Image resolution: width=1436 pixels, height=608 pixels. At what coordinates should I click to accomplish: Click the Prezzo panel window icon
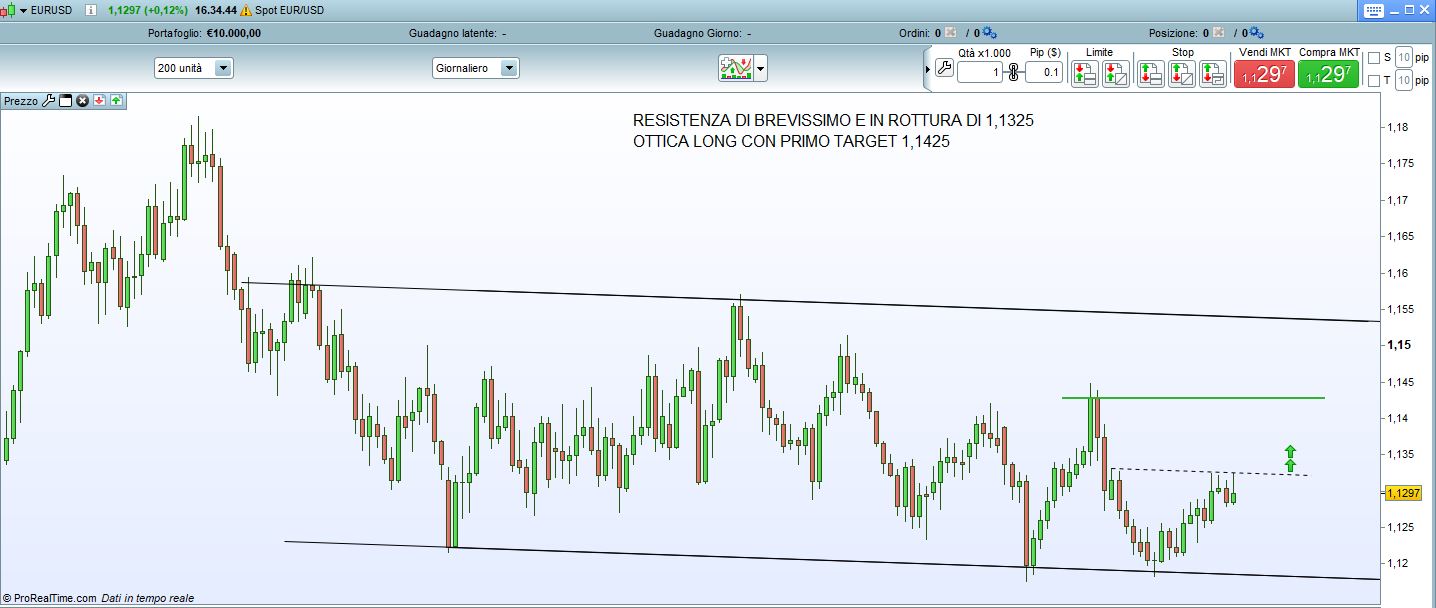click(x=66, y=101)
